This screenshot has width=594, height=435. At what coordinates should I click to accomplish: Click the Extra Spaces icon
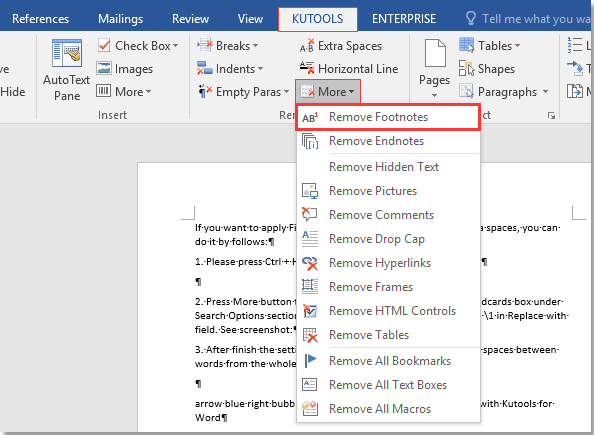[x=307, y=45]
